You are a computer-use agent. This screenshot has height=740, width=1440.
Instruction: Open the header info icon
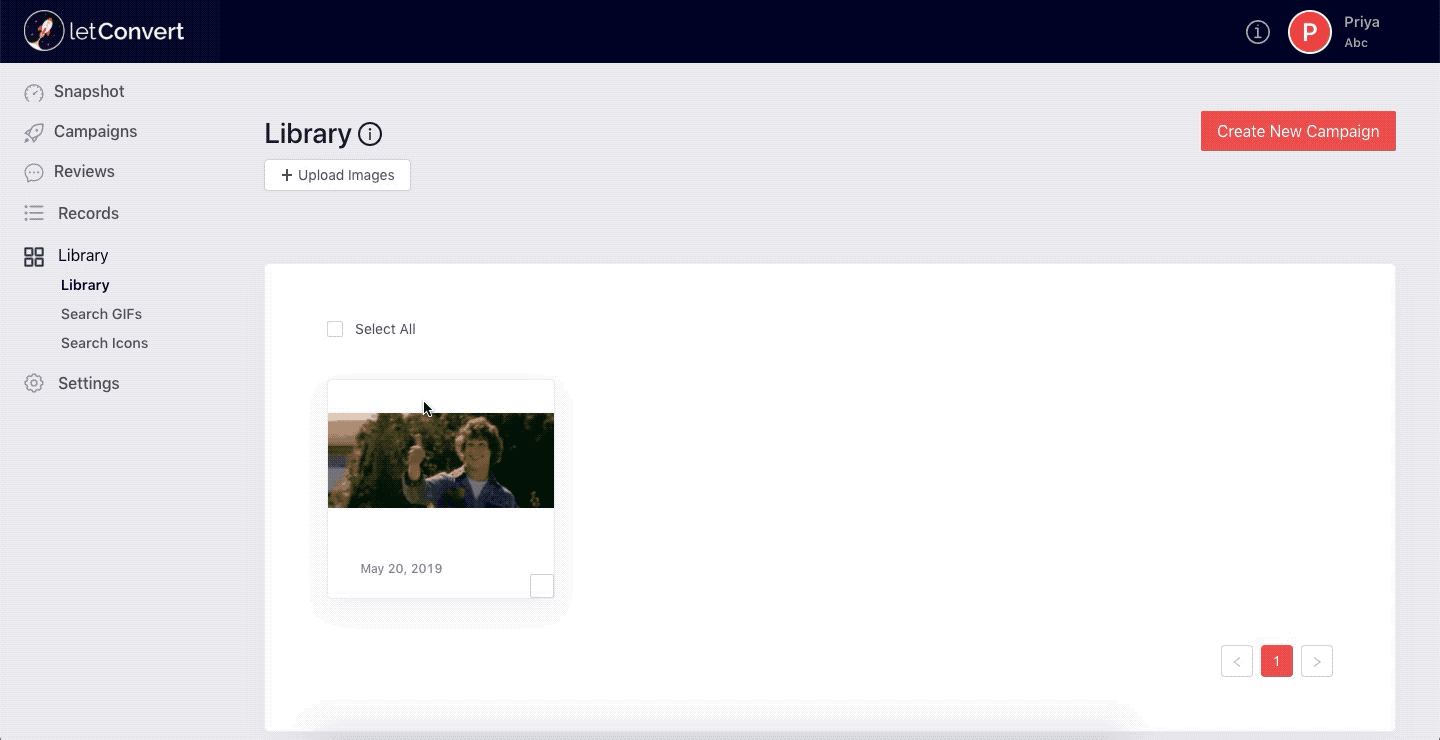pyautogui.click(x=1258, y=32)
